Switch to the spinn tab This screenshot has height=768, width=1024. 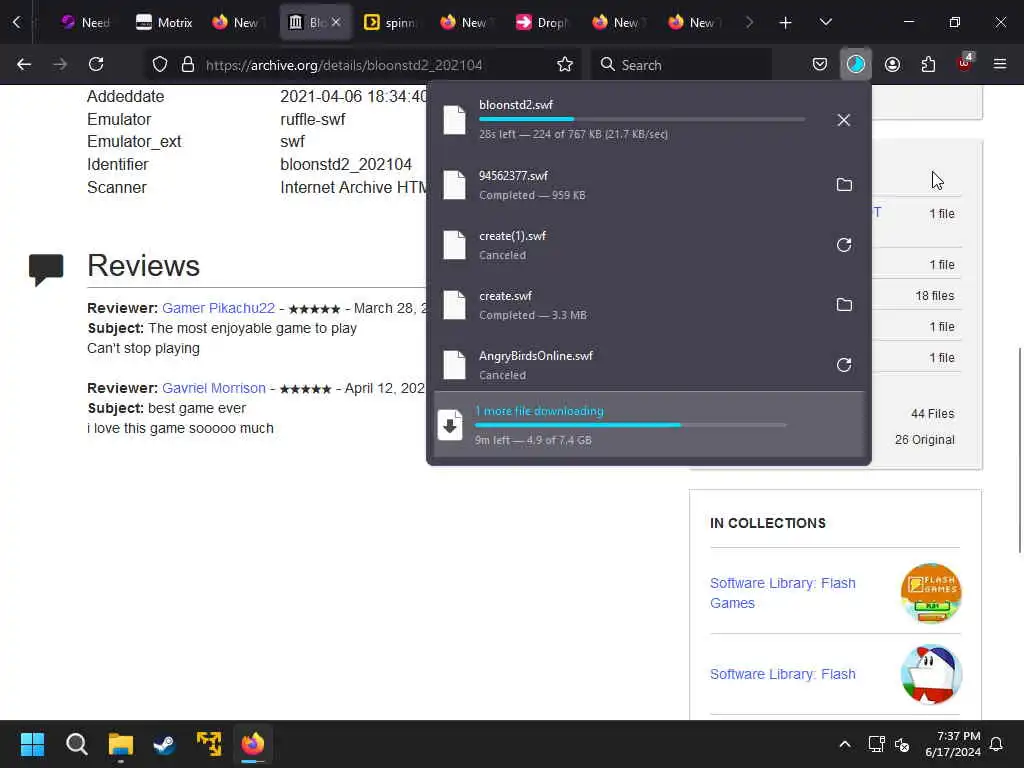click(x=389, y=22)
